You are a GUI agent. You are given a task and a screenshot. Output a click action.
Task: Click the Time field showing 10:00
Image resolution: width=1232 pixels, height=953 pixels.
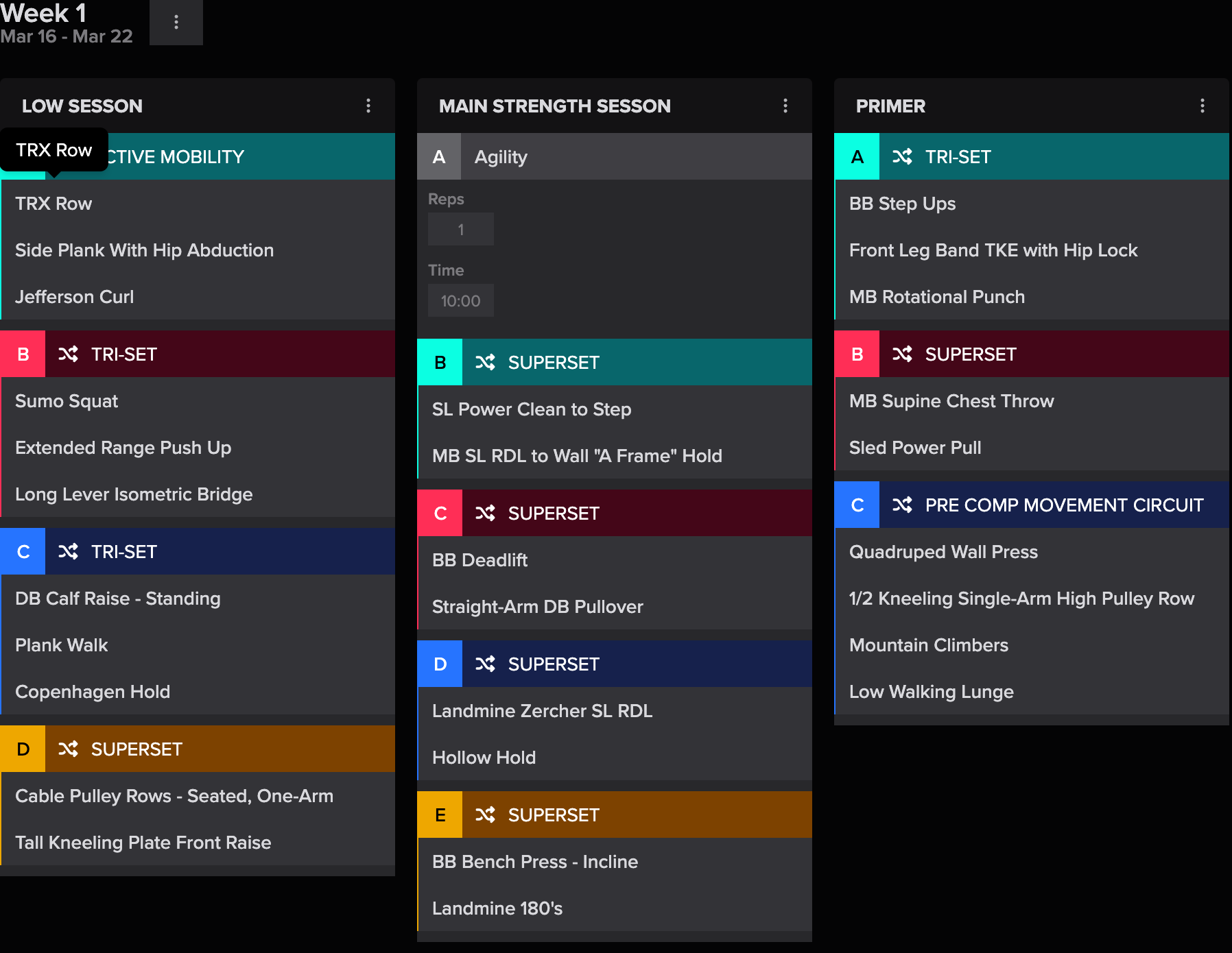pos(461,300)
